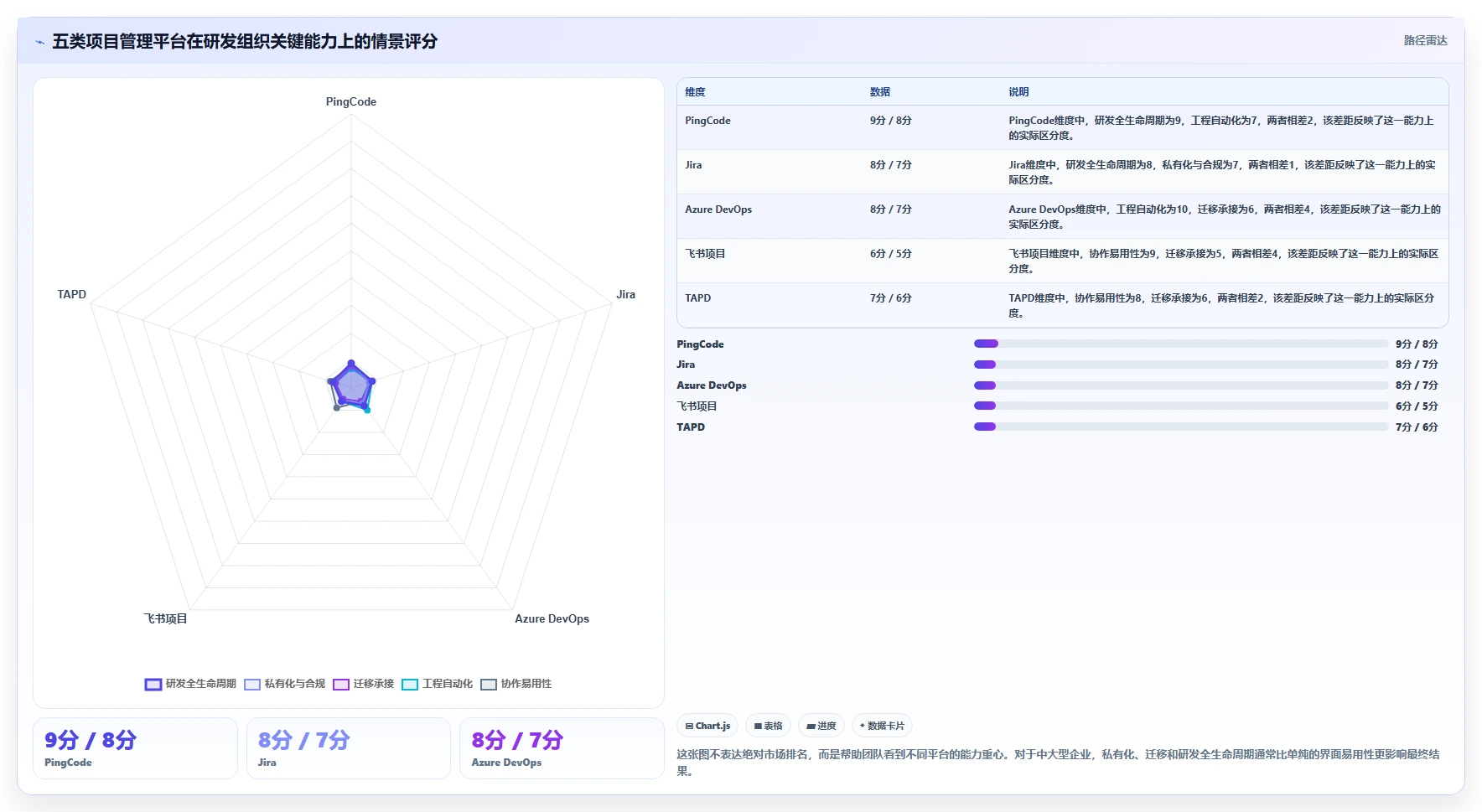Click the 路径雷达 label in the header

1426,40
